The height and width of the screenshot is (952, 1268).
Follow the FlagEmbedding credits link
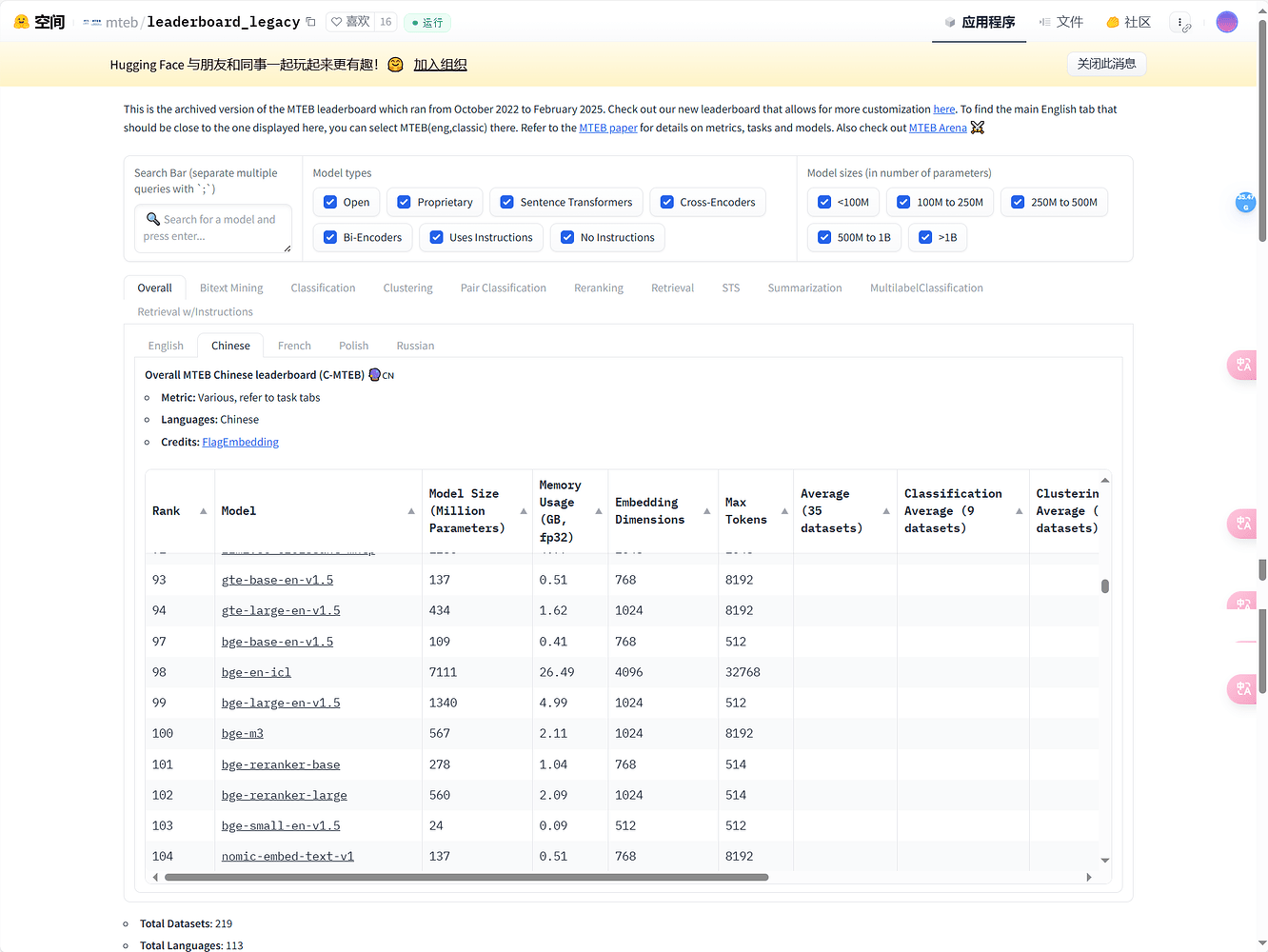241,442
